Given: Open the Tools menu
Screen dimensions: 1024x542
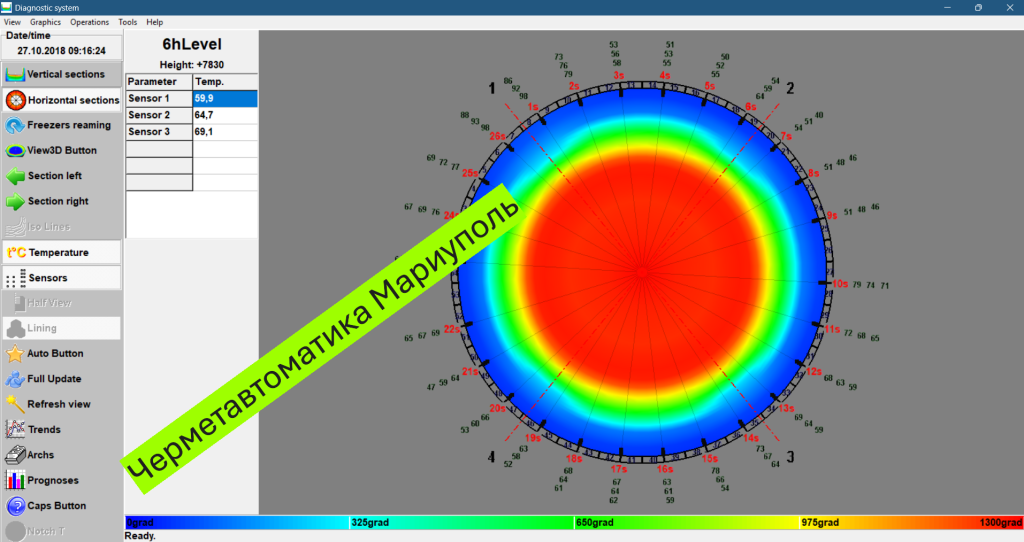Looking at the screenshot, I should (127, 22).
